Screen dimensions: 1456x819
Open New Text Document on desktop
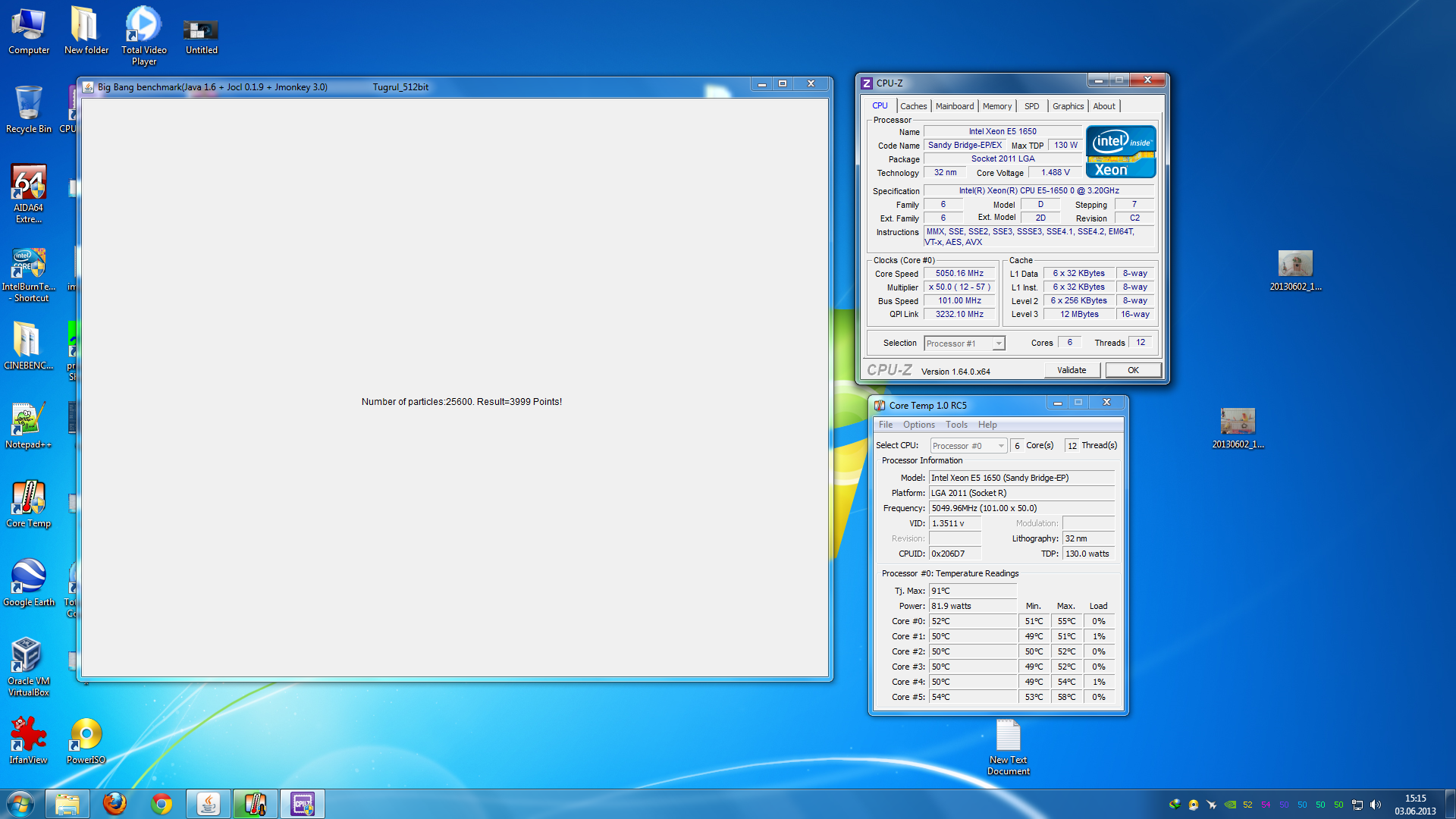click(x=1009, y=747)
